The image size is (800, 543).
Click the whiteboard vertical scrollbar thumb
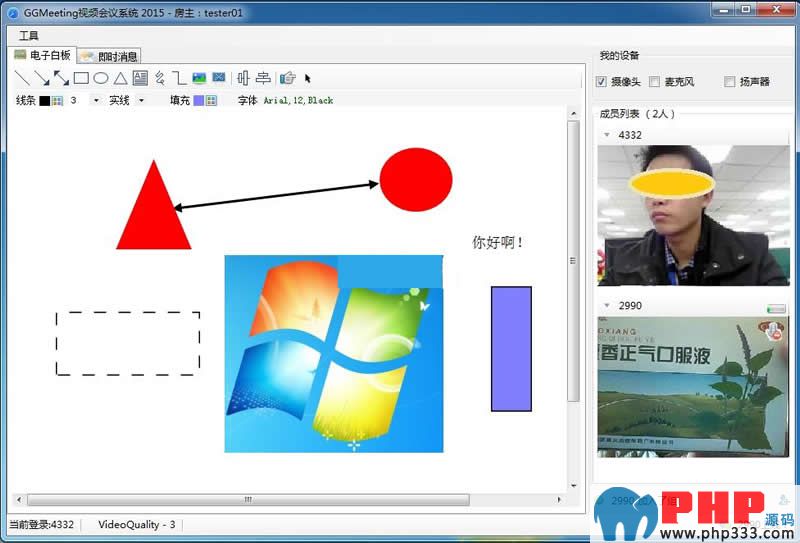click(x=573, y=261)
